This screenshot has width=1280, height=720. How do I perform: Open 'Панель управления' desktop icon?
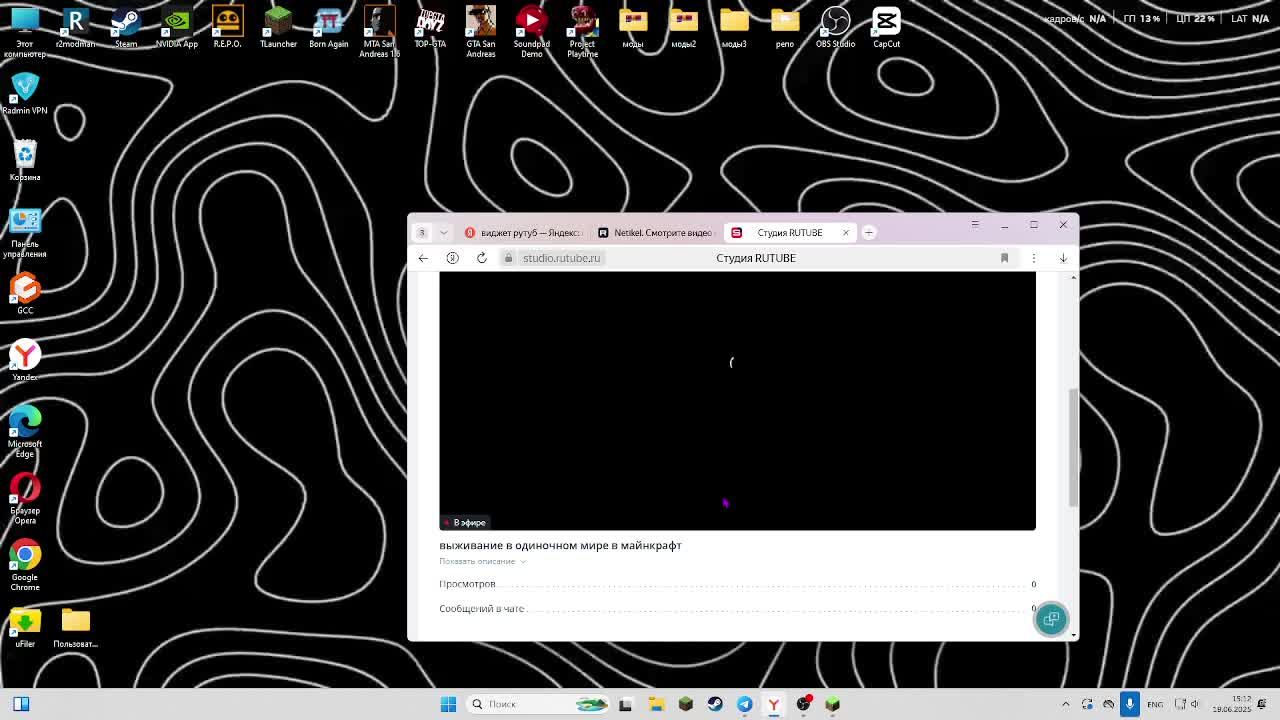(25, 232)
